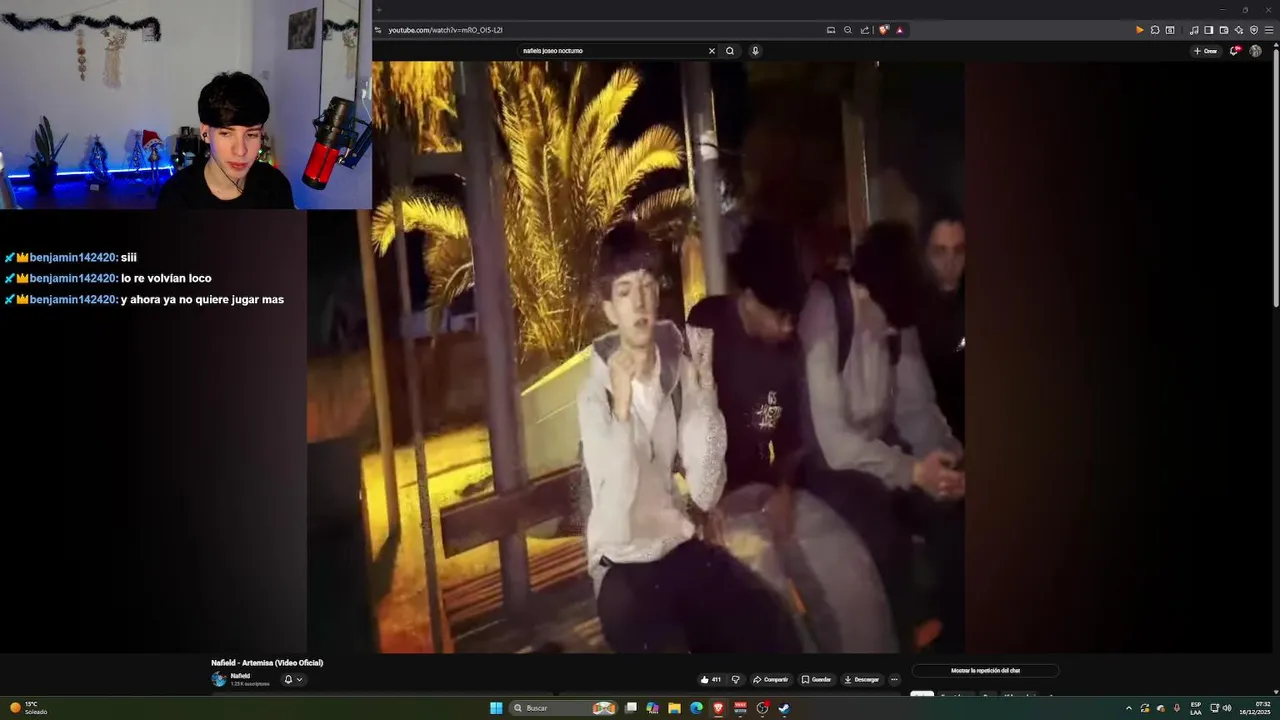Open the Nafield channel name link
Screen dimensions: 1280x720
click(x=240, y=676)
